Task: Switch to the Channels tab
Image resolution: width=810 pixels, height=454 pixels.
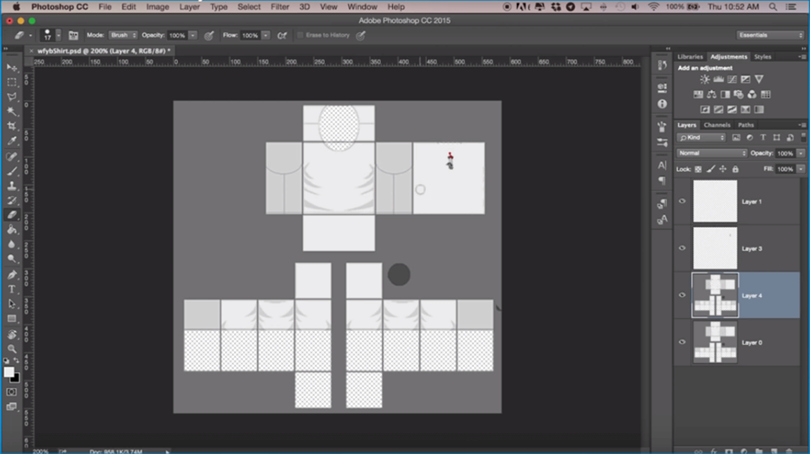Action: tap(716, 125)
